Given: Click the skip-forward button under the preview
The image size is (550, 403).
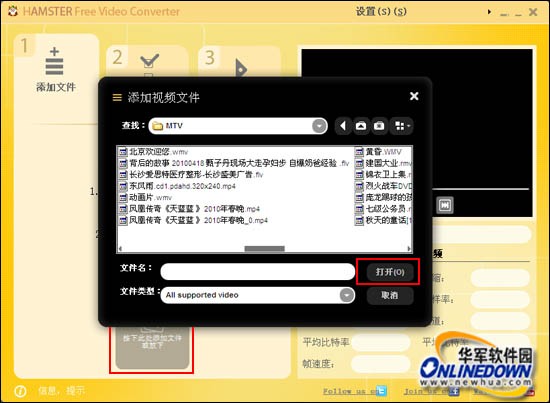Looking at the screenshot, I should click(445, 205).
